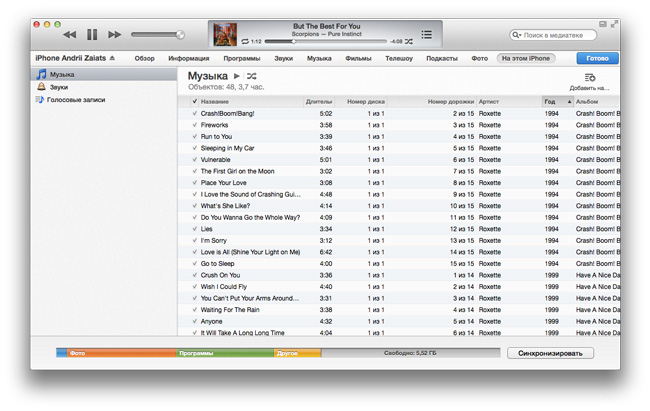Image resolution: width=650 pixels, height=411 pixels.
Task: Enter full screen mode icon
Action: pyautogui.click(x=614, y=24)
